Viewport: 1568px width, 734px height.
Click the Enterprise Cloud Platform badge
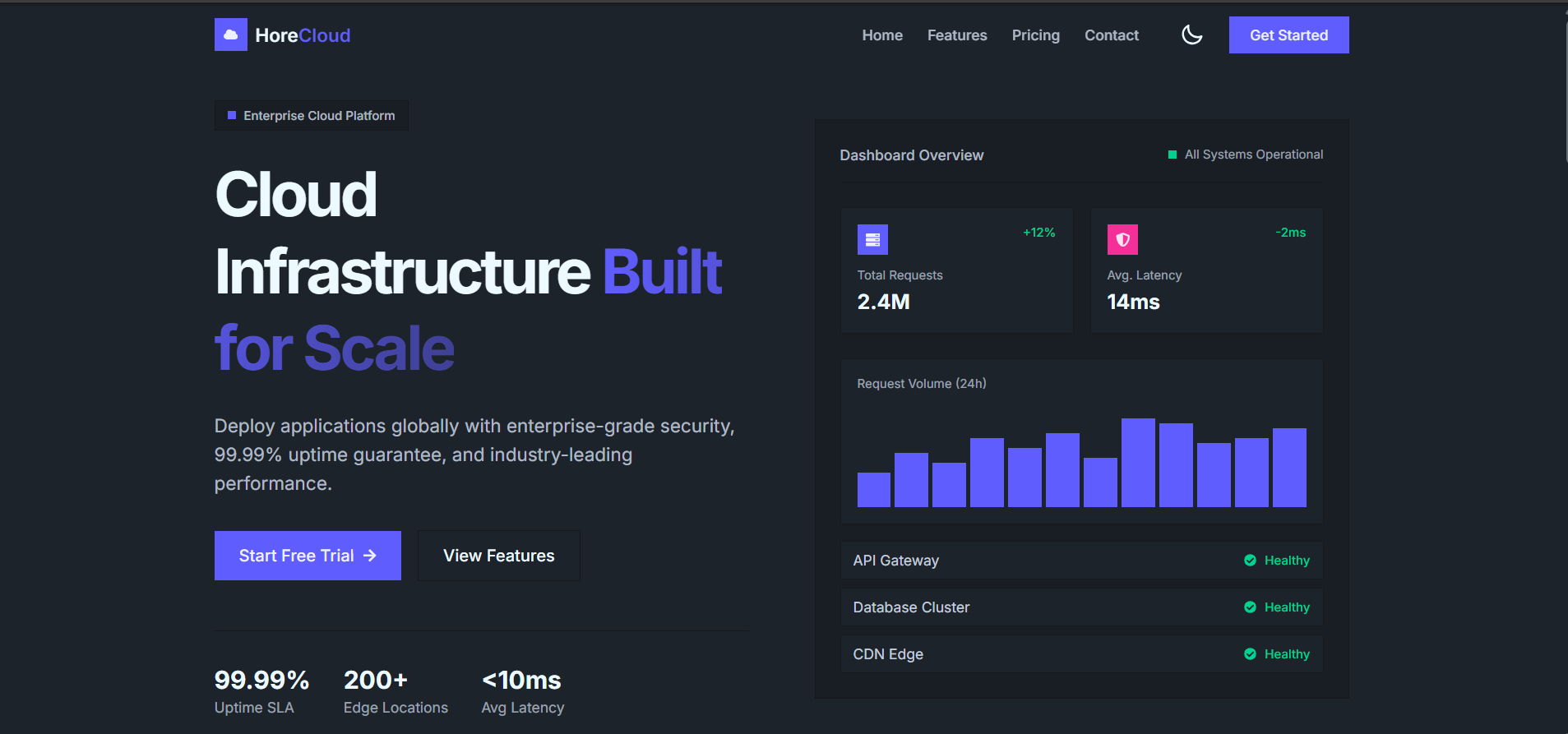[312, 116]
